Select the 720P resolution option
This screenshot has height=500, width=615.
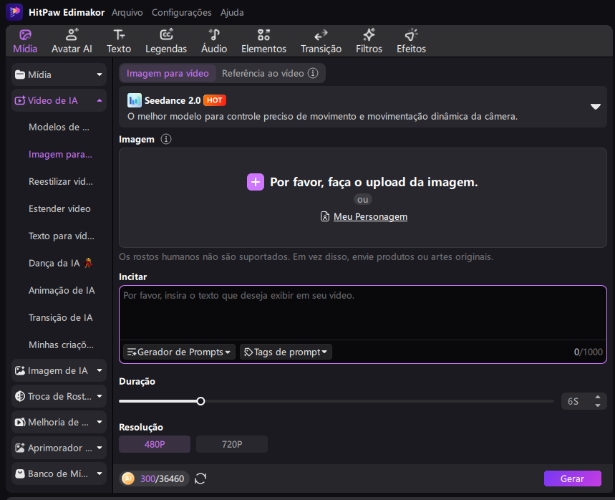232,444
